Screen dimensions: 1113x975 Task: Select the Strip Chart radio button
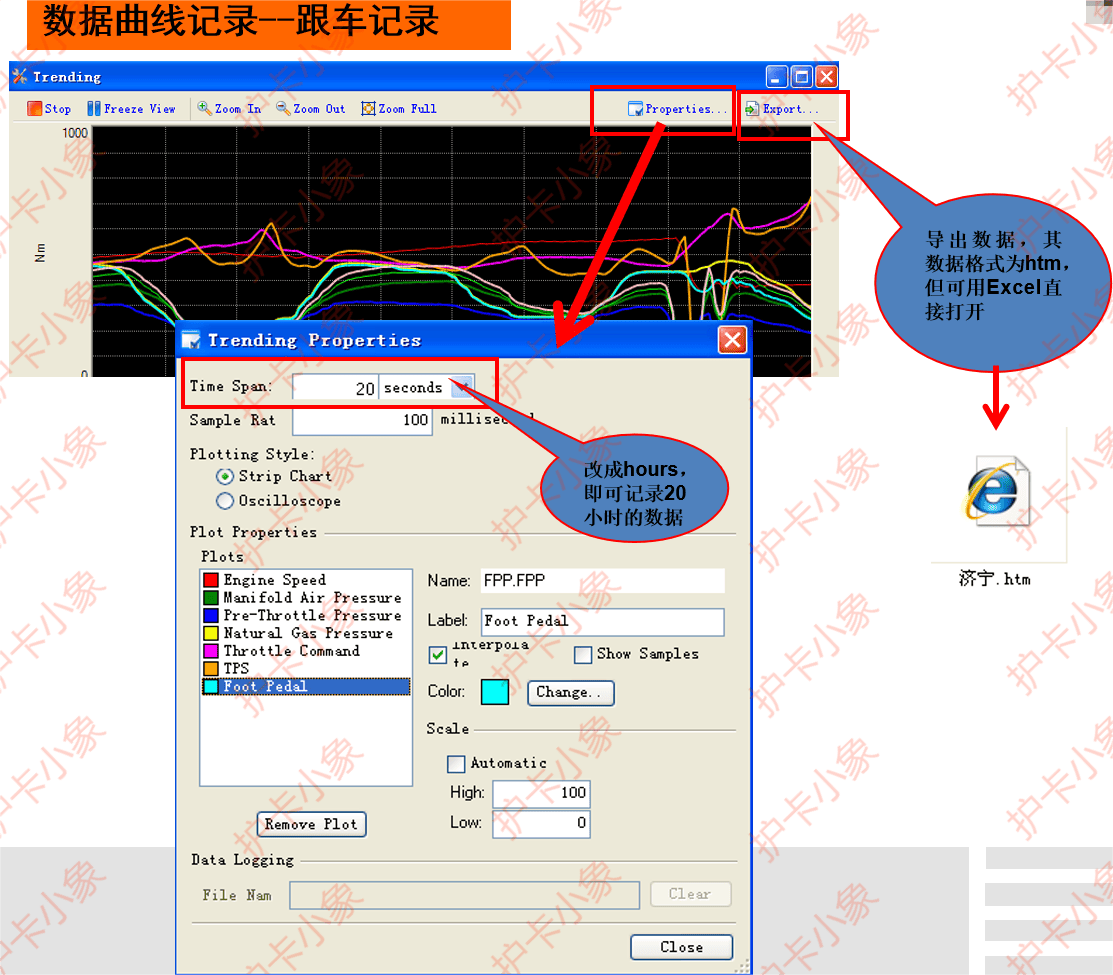[x=225, y=477]
